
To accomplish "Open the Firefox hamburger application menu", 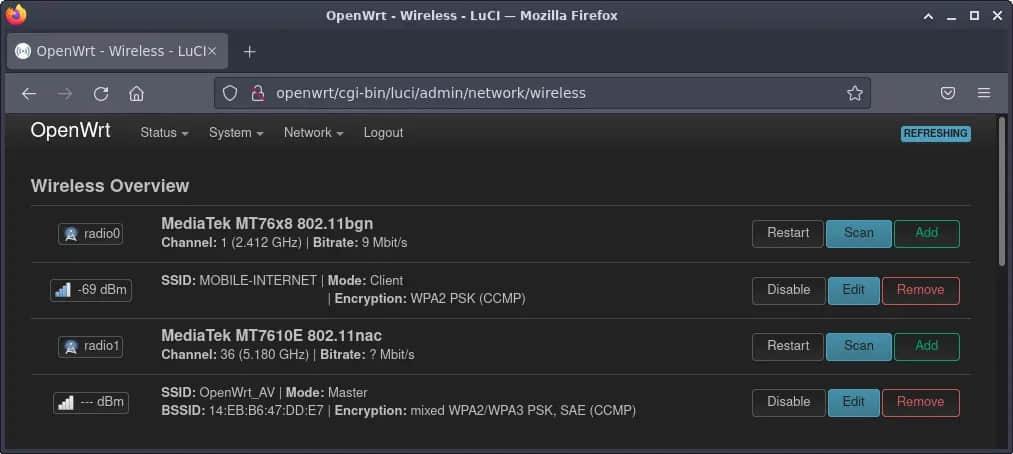I will [x=984, y=93].
